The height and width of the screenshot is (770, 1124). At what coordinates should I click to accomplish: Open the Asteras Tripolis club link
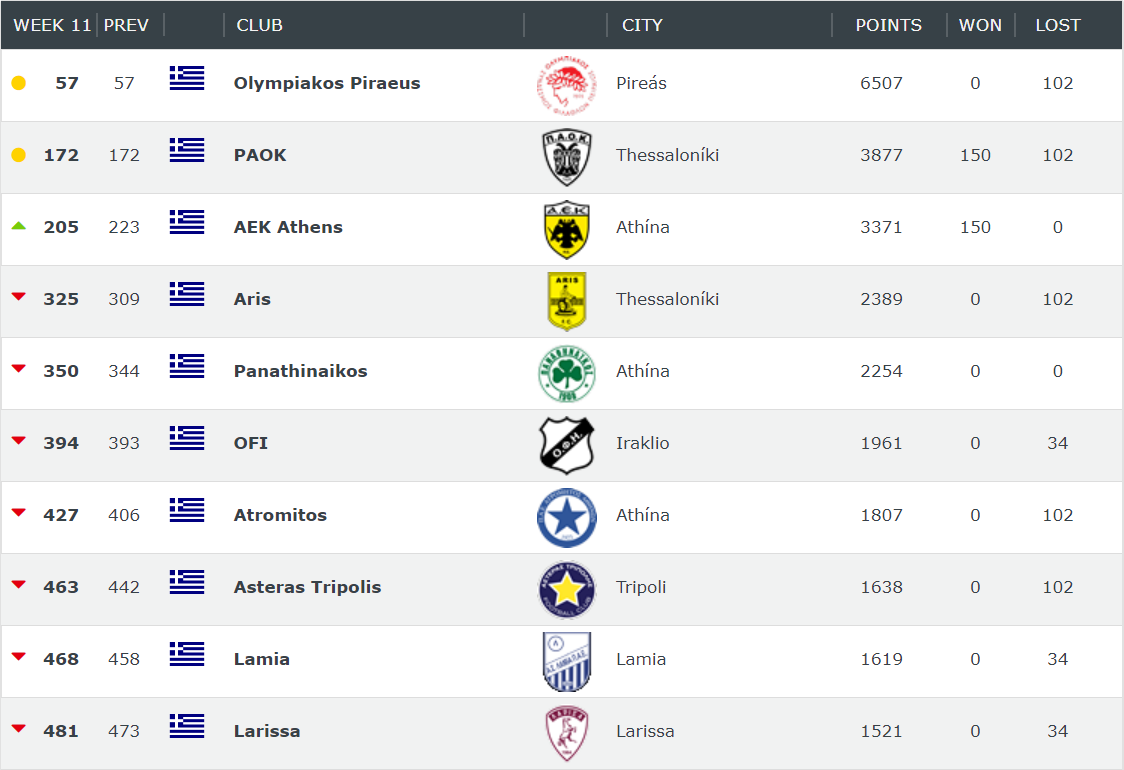[307, 586]
